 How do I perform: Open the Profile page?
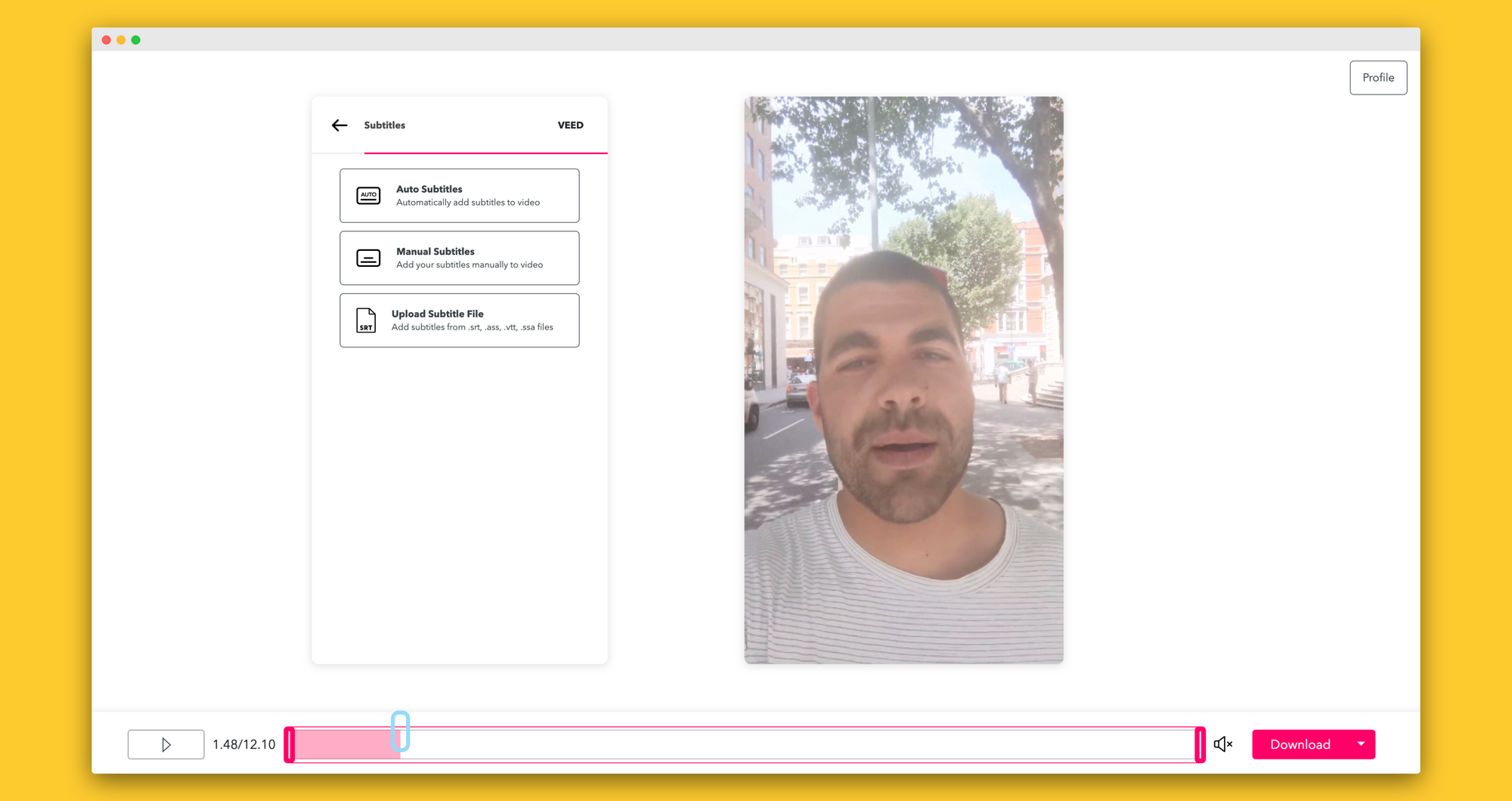1378,78
